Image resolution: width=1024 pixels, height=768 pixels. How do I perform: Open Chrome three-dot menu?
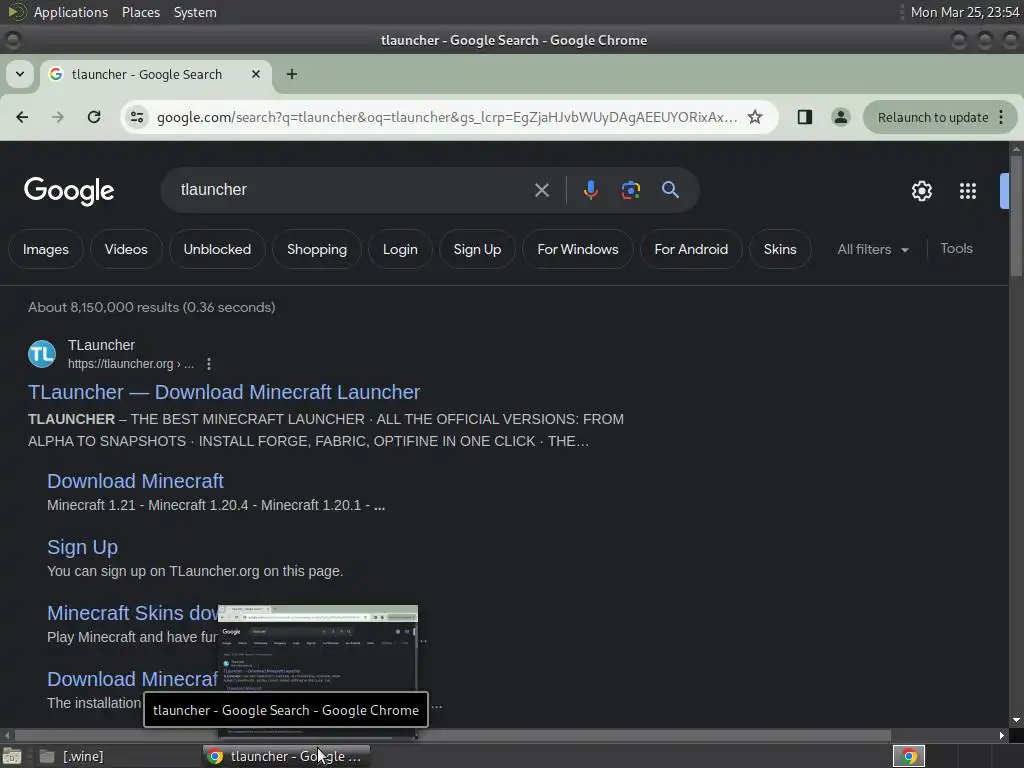pyautogui.click(x=1001, y=117)
